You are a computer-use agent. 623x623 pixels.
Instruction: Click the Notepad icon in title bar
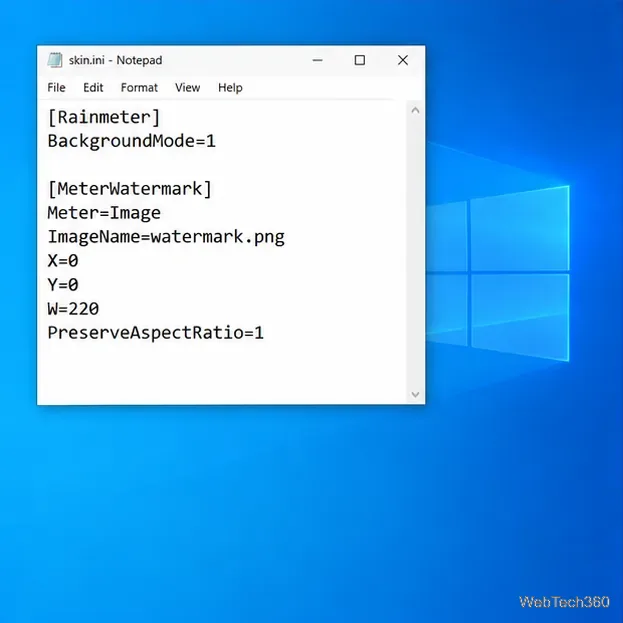[55, 60]
